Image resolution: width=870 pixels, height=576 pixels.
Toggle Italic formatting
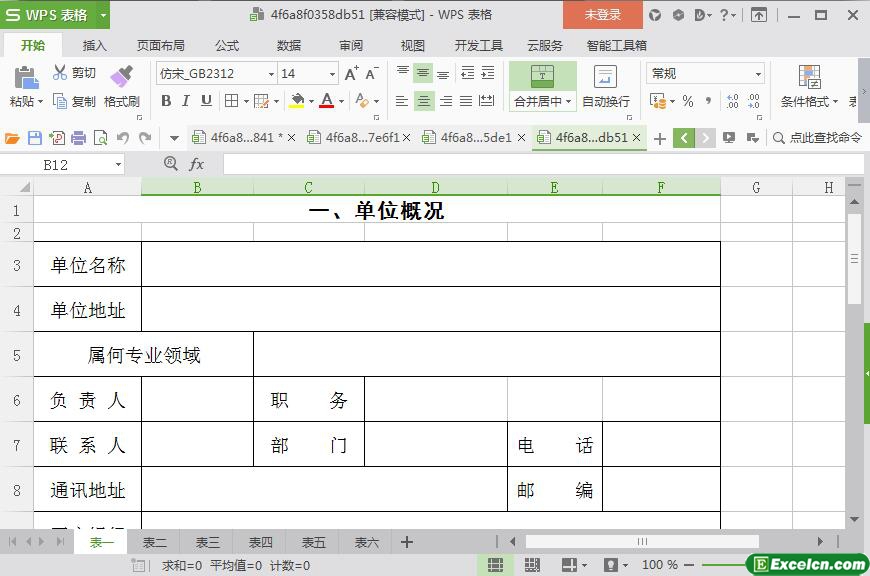186,100
